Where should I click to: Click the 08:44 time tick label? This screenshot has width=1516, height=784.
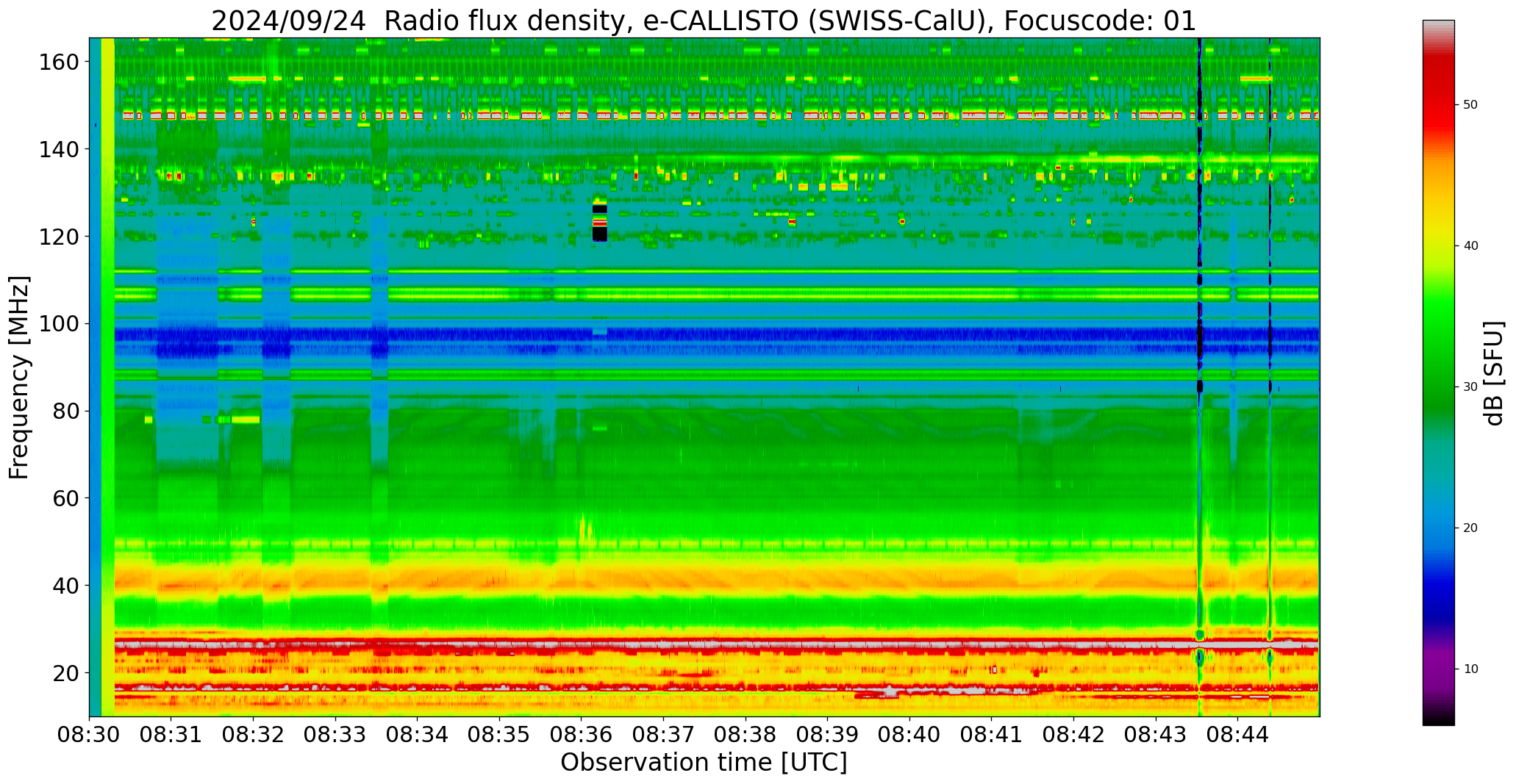(1237, 736)
